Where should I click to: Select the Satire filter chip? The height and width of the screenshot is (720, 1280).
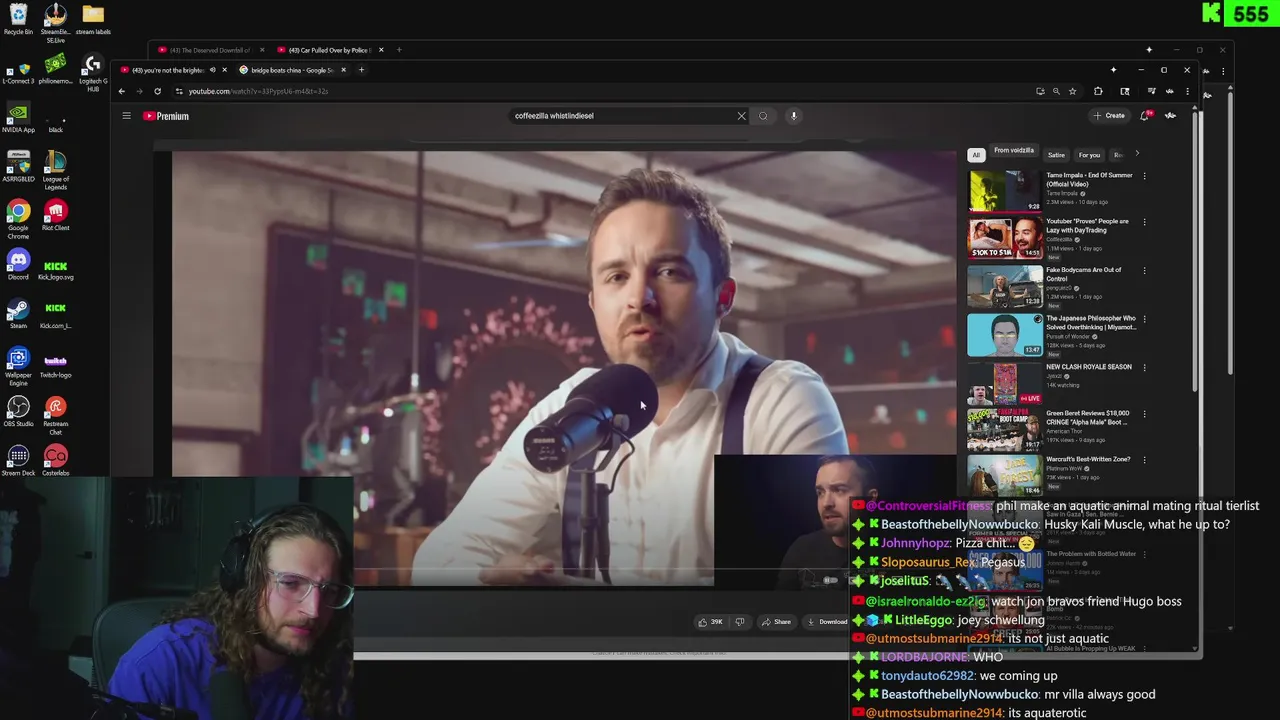pyautogui.click(x=1056, y=155)
